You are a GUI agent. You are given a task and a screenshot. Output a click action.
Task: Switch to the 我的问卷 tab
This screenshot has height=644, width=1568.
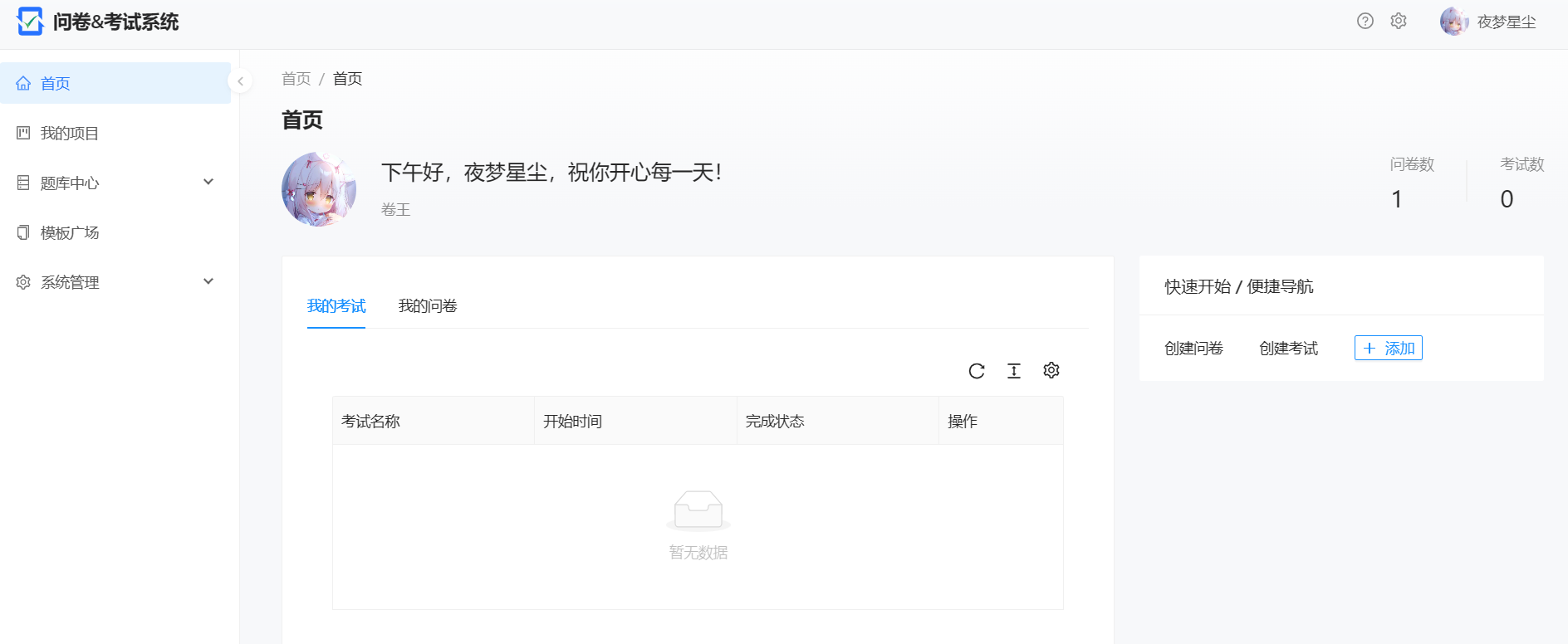point(428,306)
